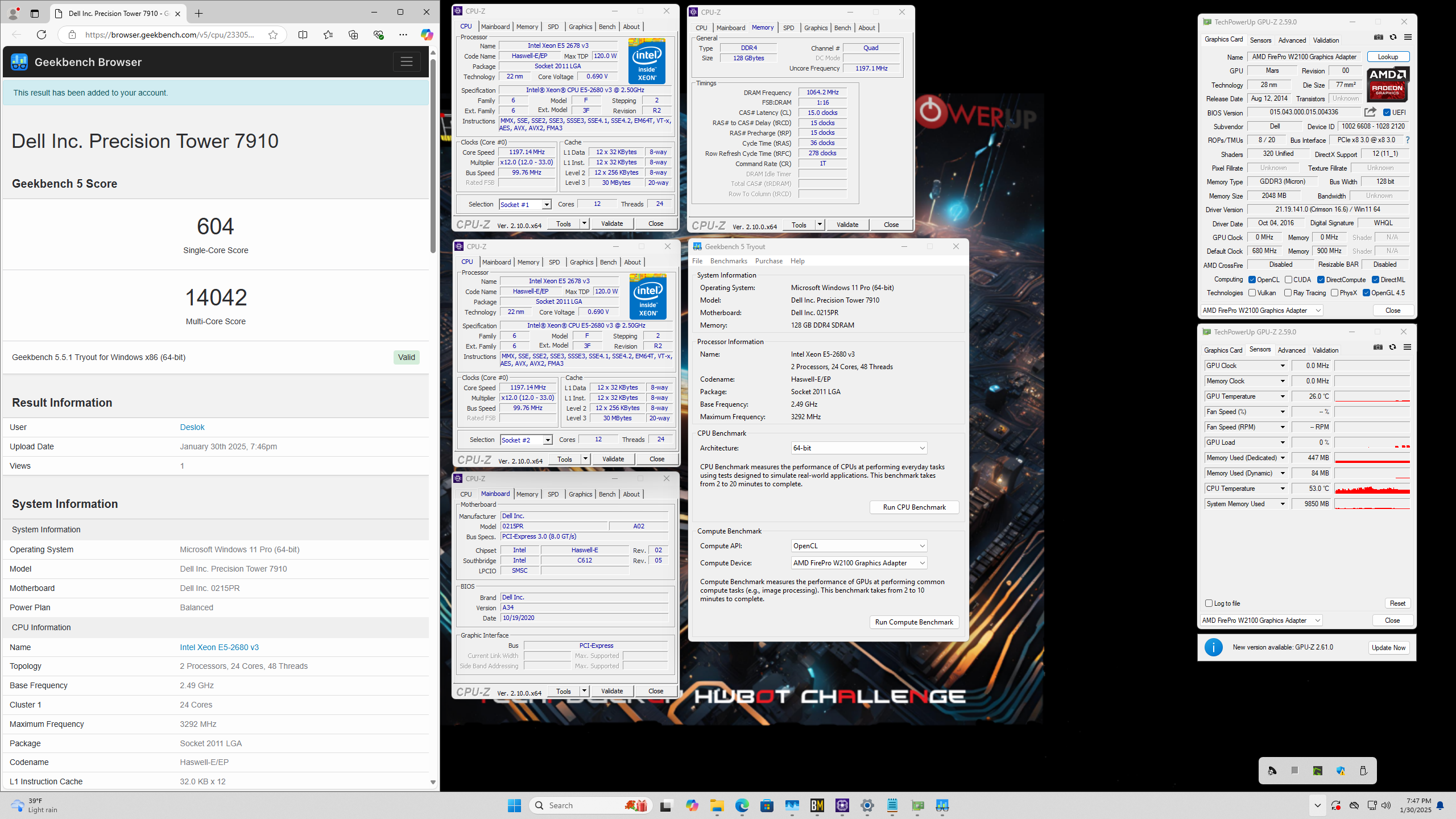This screenshot has height=819, width=1456.
Task: Open the Socket #1 selection dropdown in CPU-Z
Action: coord(525,204)
